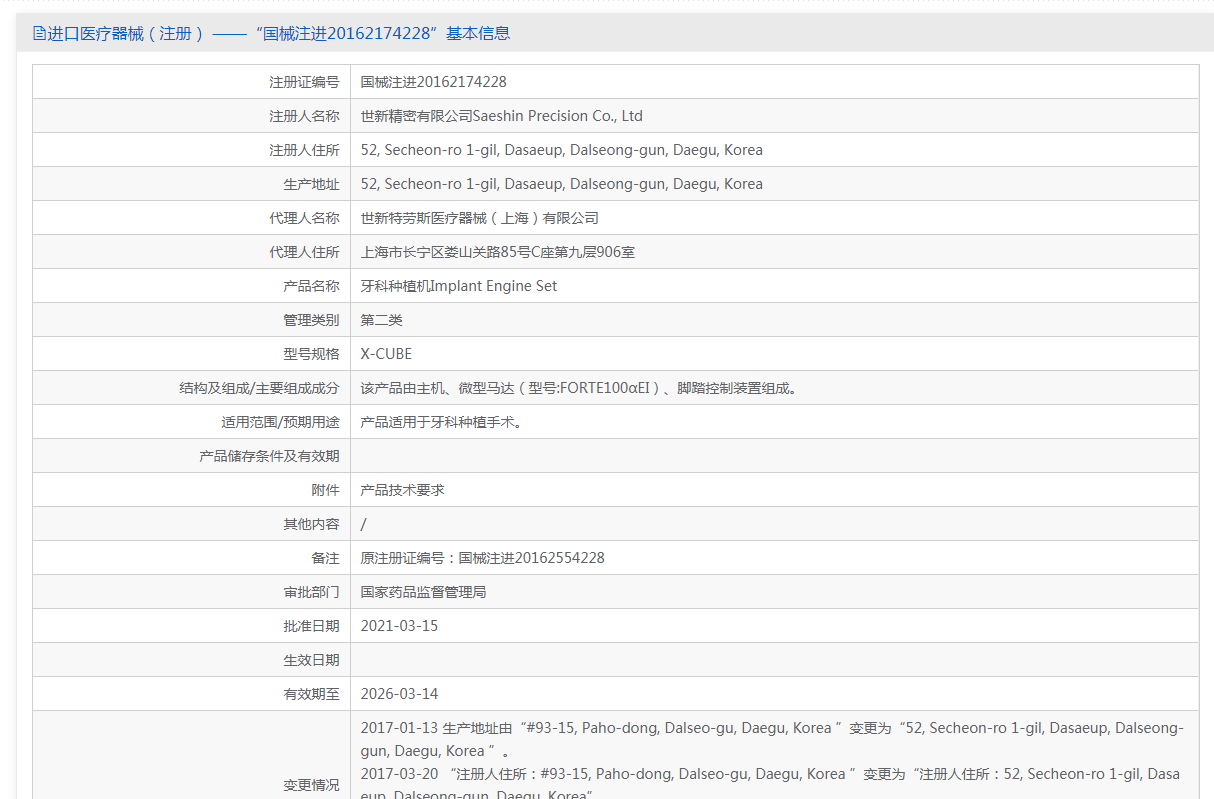Select 世新精密有限公司Saeshin Precision Co., Ltd value
Image resolution: width=1214 pixels, height=799 pixels.
tap(502, 116)
